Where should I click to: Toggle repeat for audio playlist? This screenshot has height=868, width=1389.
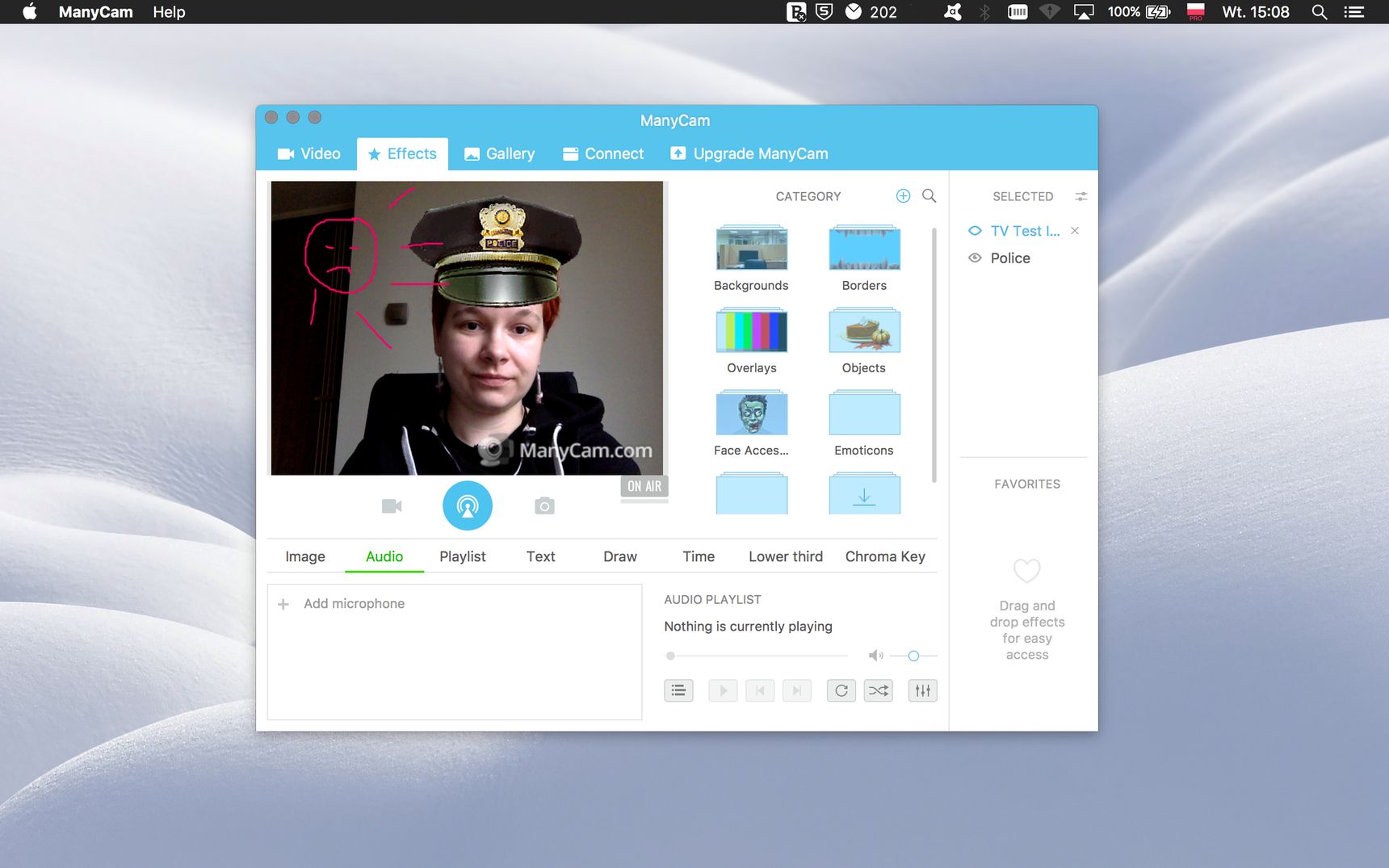click(x=841, y=690)
